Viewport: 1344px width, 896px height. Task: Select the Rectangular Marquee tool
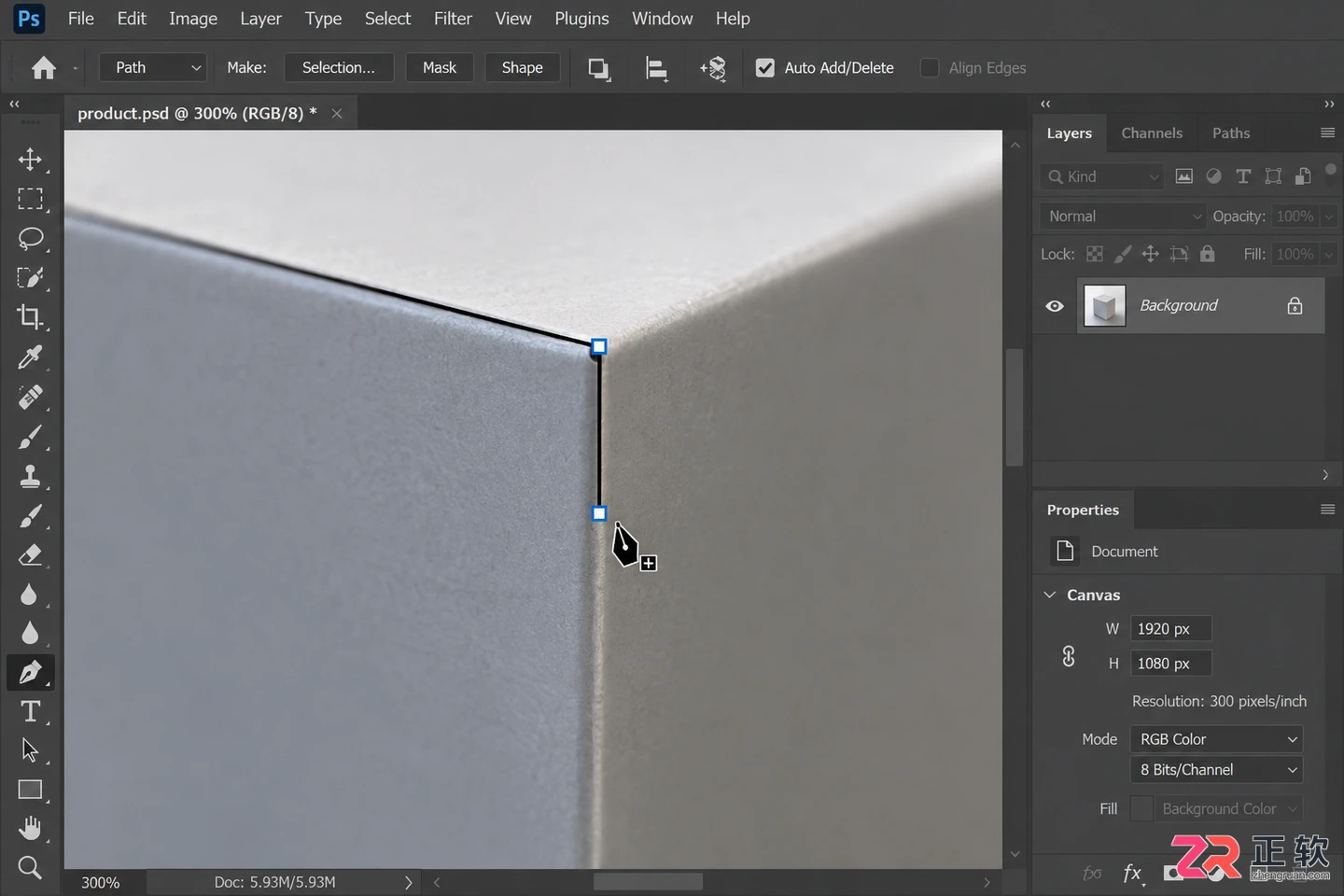coord(30,199)
